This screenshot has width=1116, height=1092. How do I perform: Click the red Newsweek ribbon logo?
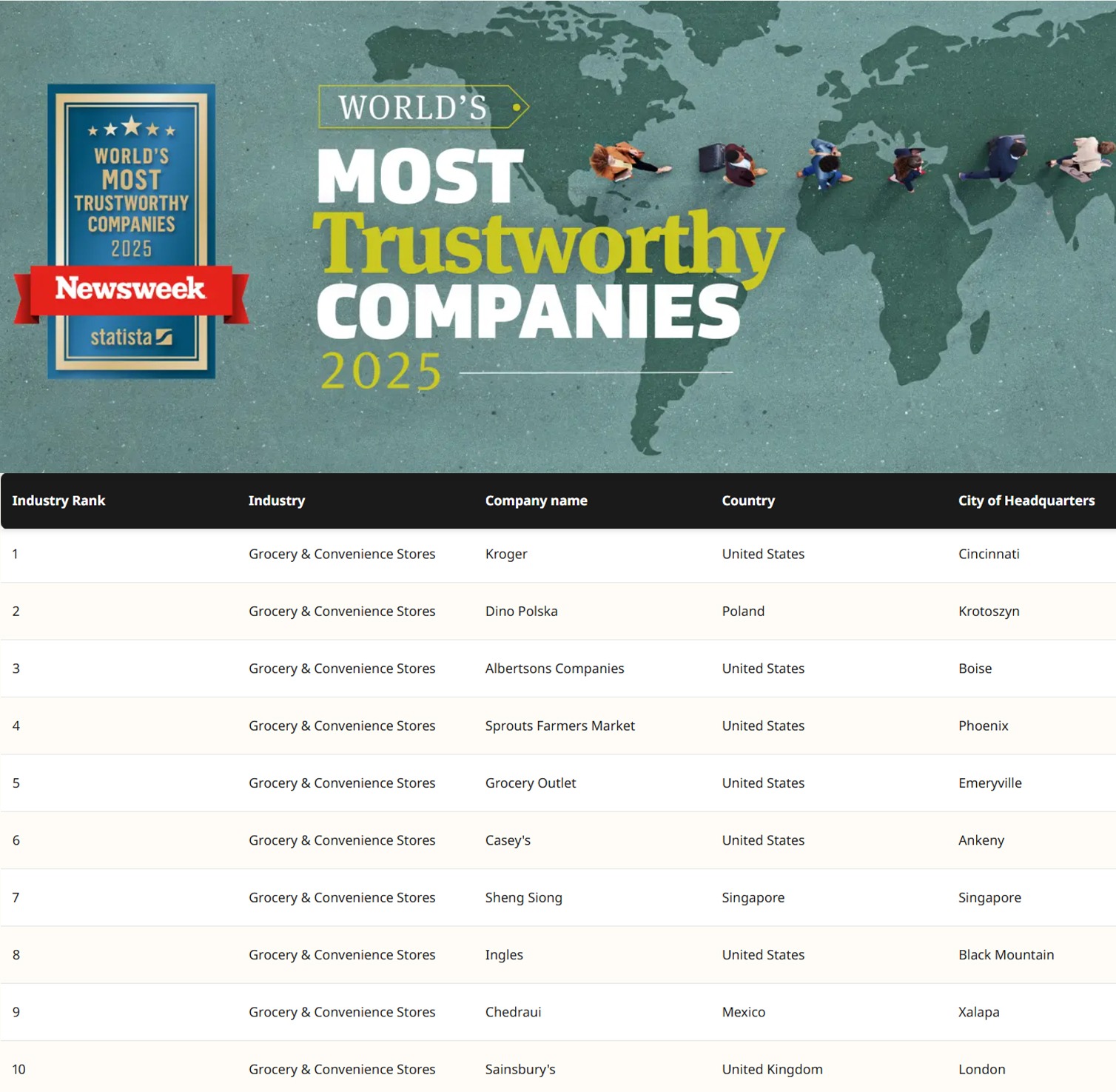[x=130, y=289]
